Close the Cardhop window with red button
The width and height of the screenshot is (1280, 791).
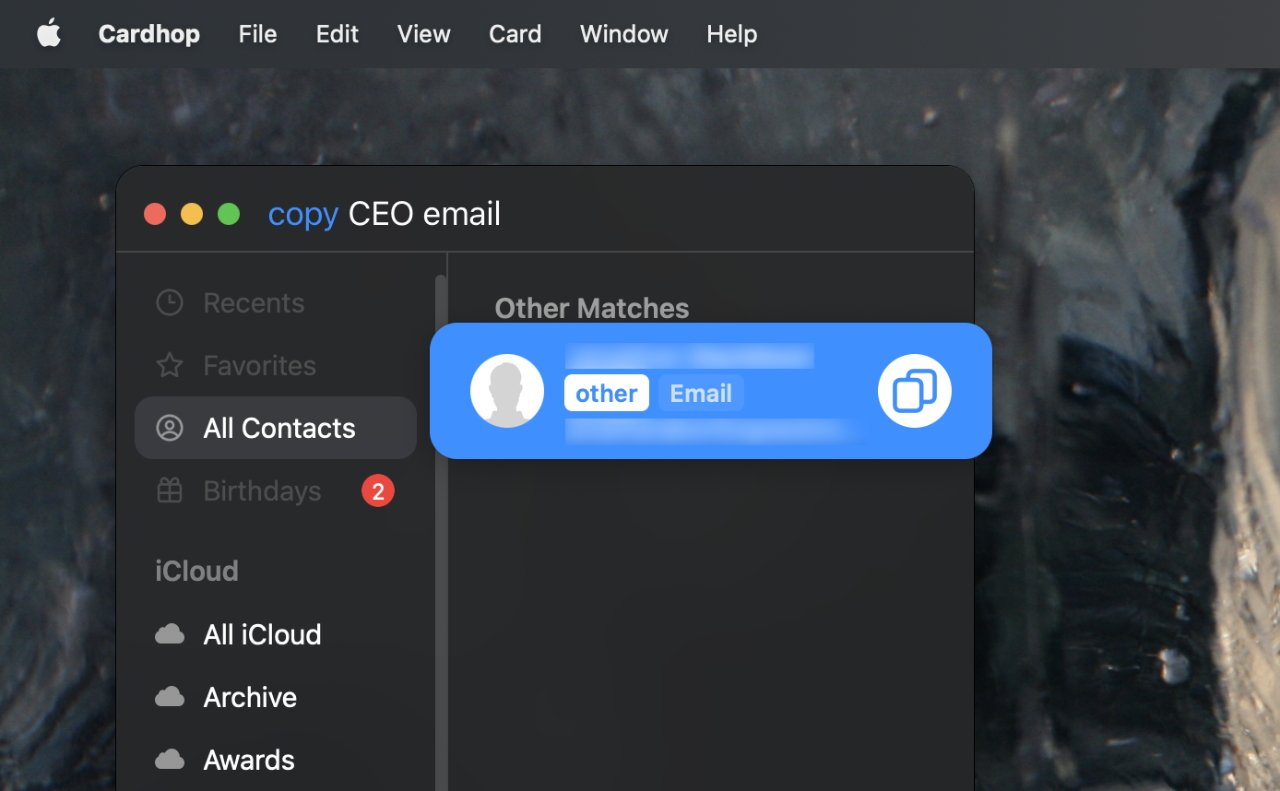[x=155, y=214]
